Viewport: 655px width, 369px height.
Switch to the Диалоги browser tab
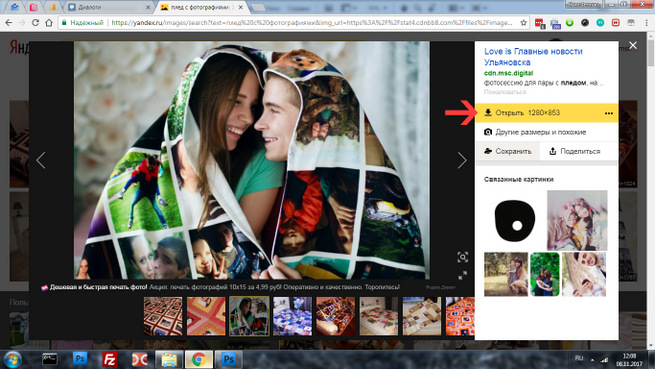tap(109, 7)
